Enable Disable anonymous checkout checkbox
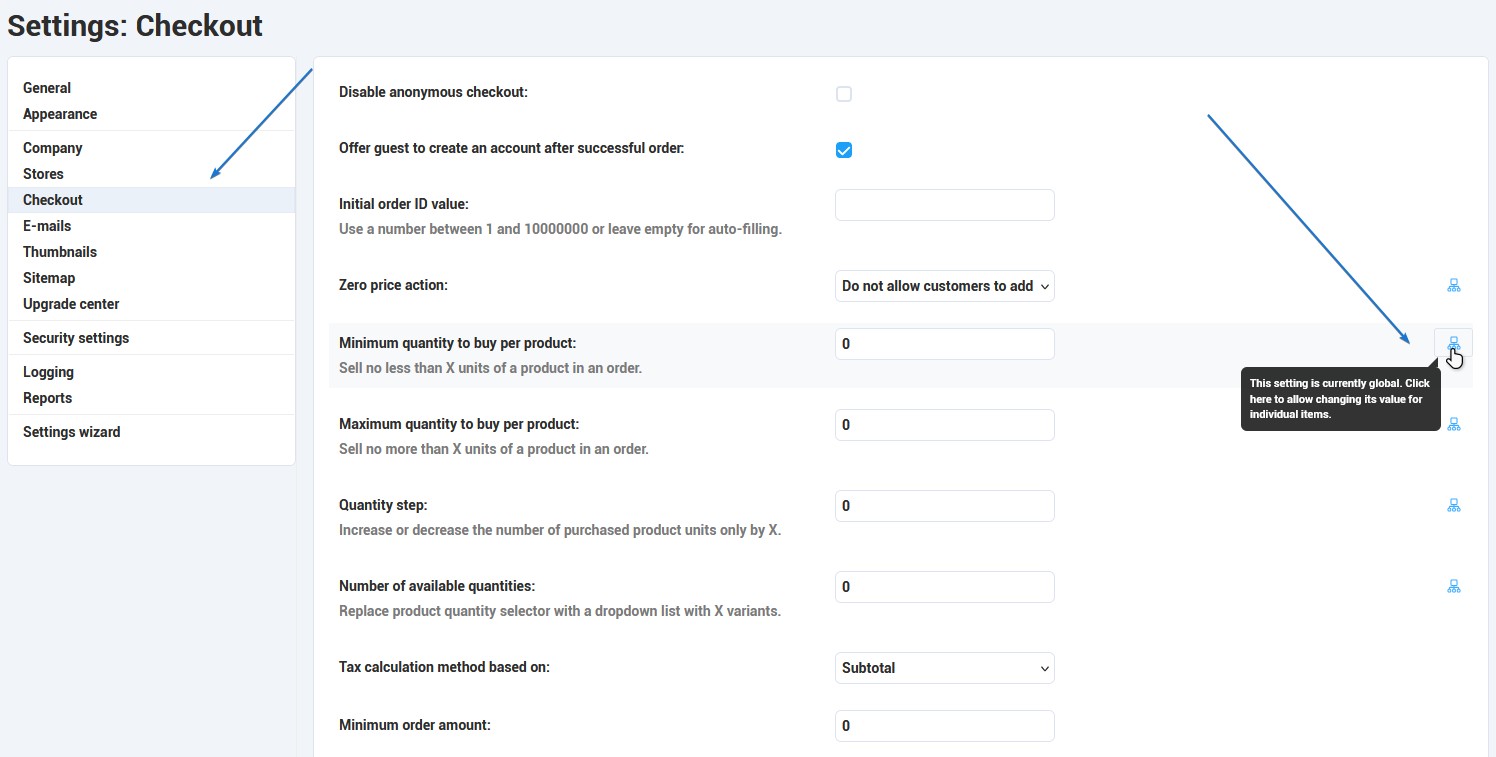The height and width of the screenshot is (757, 1496). (844, 94)
